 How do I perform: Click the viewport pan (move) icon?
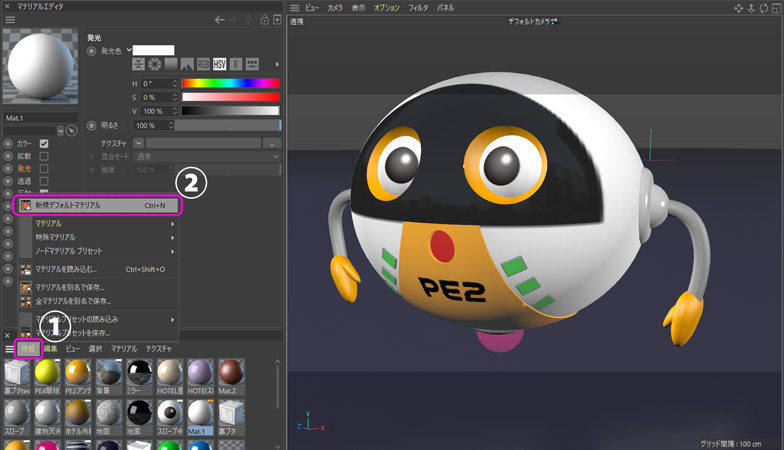pyautogui.click(x=738, y=7)
